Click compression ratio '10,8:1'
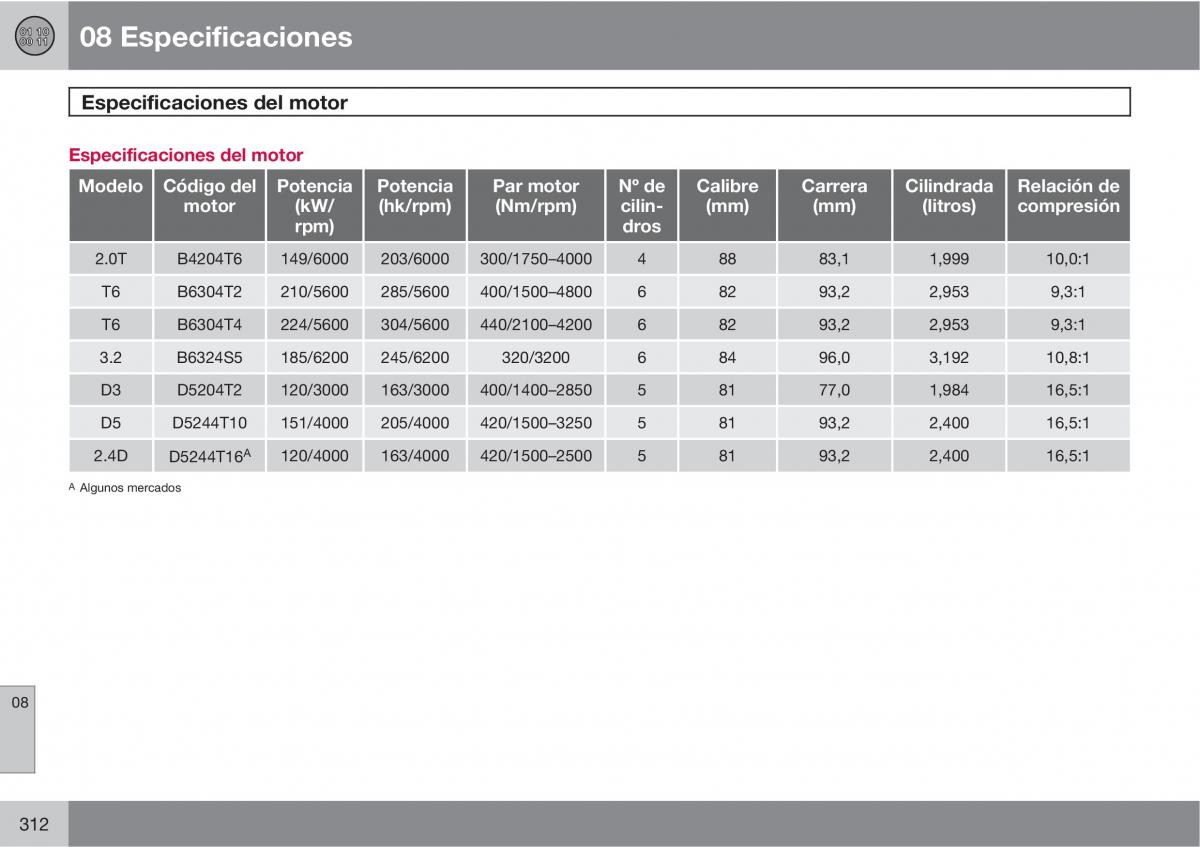The width and height of the screenshot is (1200, 847). (1068, 357)
